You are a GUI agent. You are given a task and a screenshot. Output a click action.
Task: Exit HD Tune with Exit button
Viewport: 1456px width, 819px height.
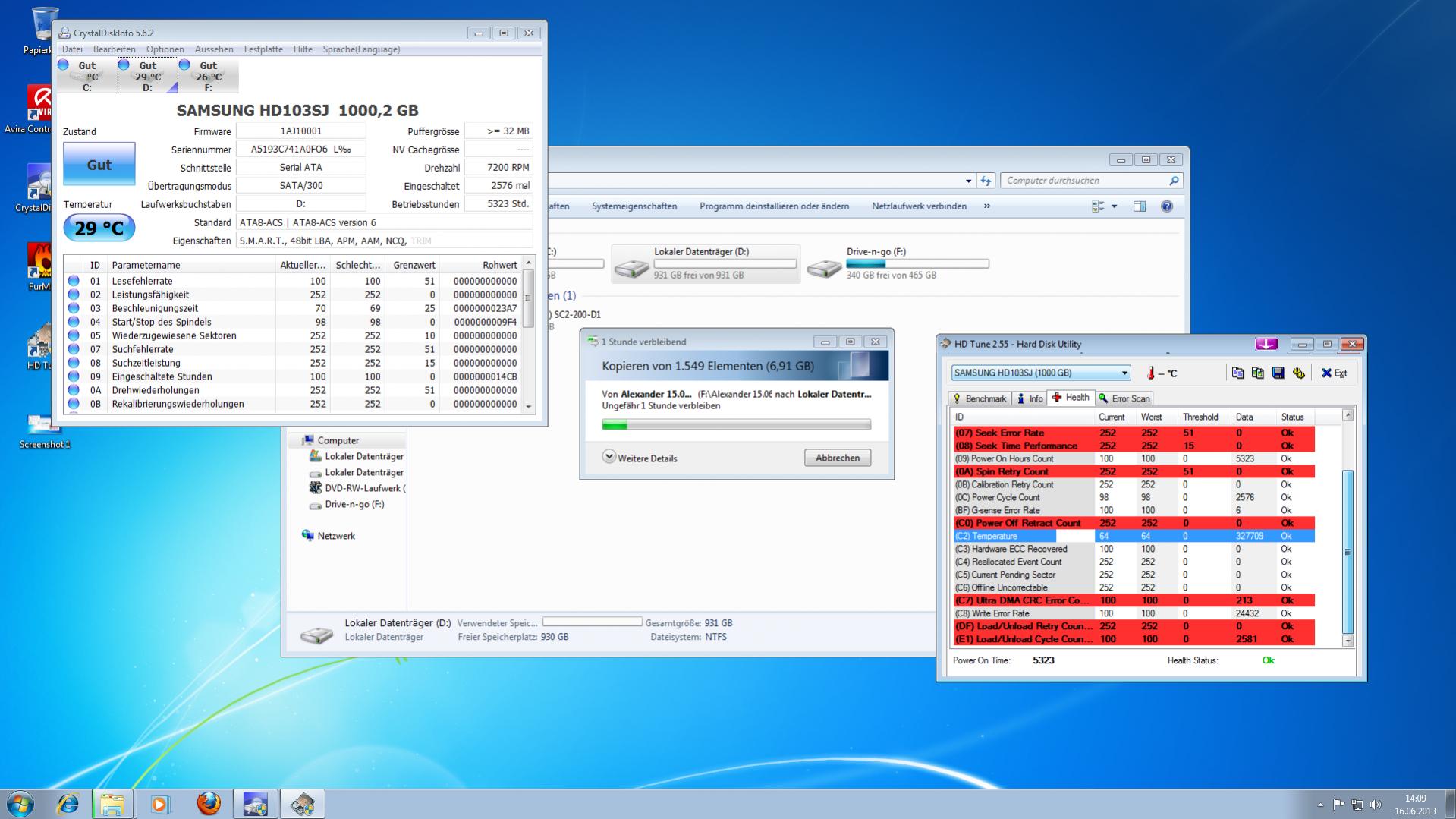click(x=1334, y=373)
